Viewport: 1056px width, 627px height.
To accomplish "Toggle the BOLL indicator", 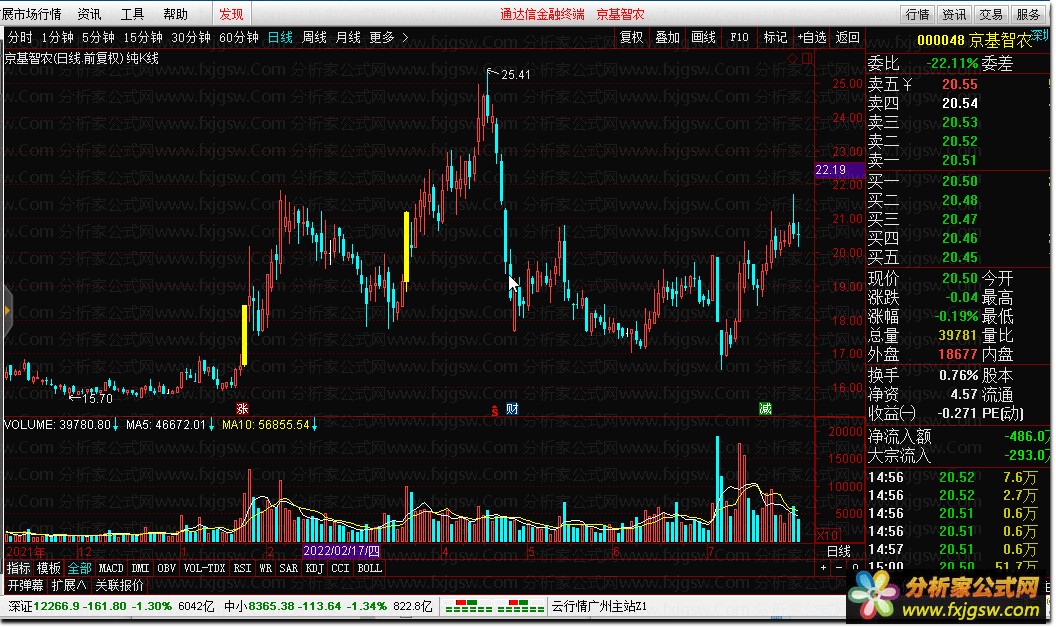I will pos(370,568).
